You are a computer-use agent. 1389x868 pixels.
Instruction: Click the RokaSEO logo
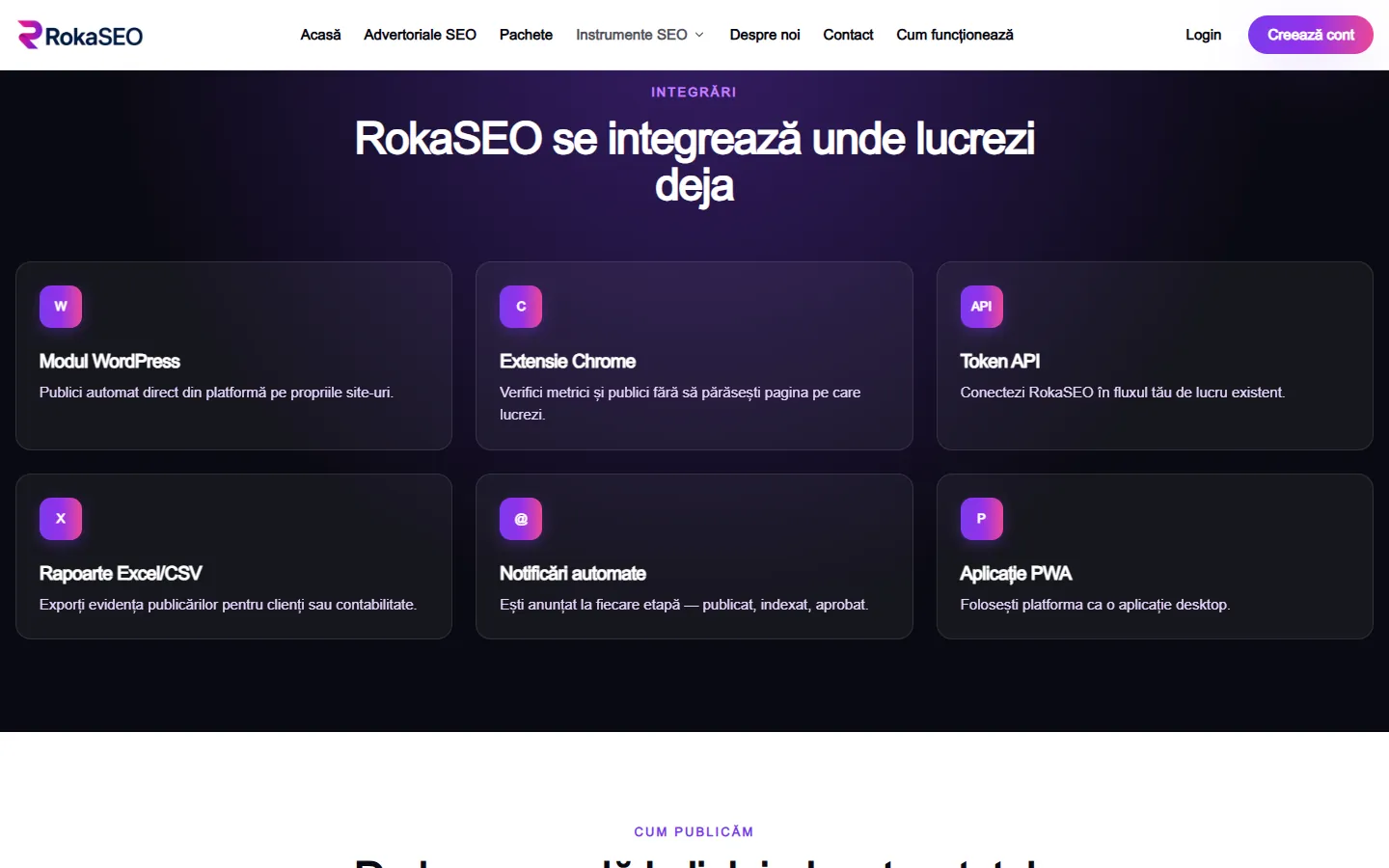tap(80, 36)
